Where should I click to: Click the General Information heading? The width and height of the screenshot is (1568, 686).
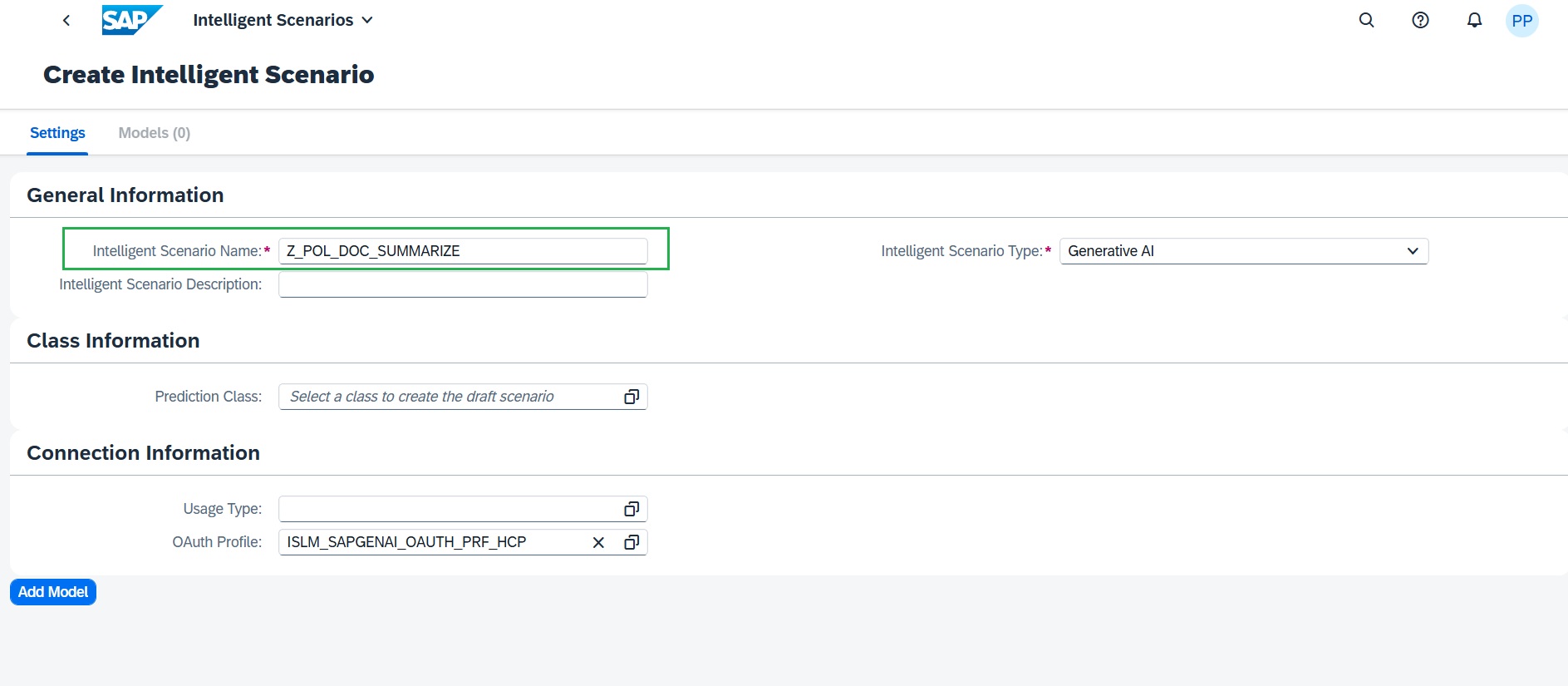(x=125, y=195)
